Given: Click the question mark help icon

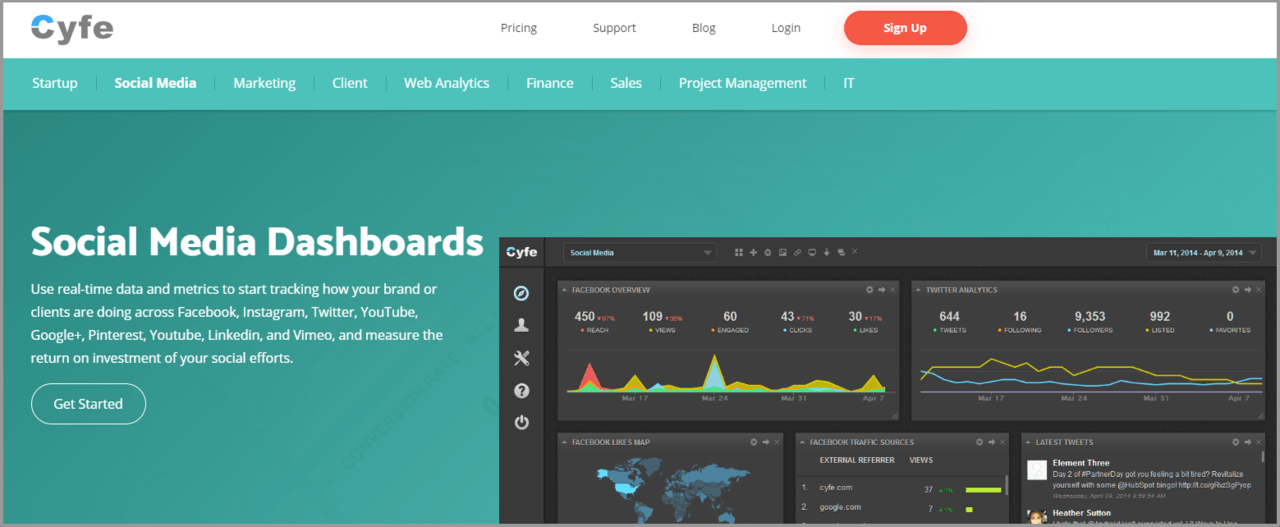Looking at the screenshot, I should tap(521, 390).
